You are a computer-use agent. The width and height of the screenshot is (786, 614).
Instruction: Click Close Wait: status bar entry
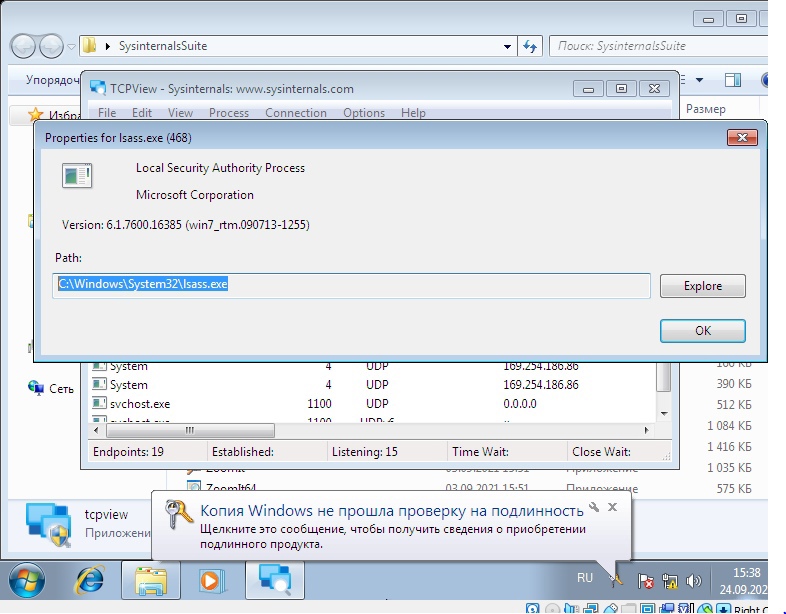601,452
